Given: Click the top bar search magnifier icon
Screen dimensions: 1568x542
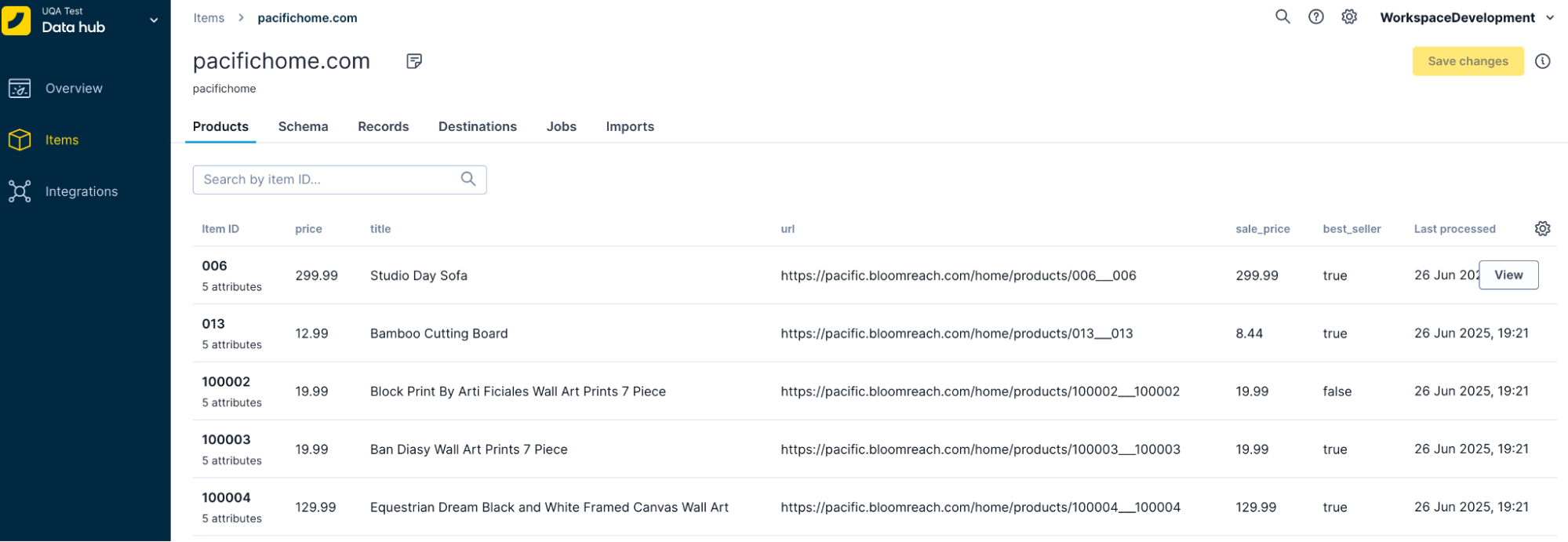Looking at the screenshot, I should tap(1282, 16).
